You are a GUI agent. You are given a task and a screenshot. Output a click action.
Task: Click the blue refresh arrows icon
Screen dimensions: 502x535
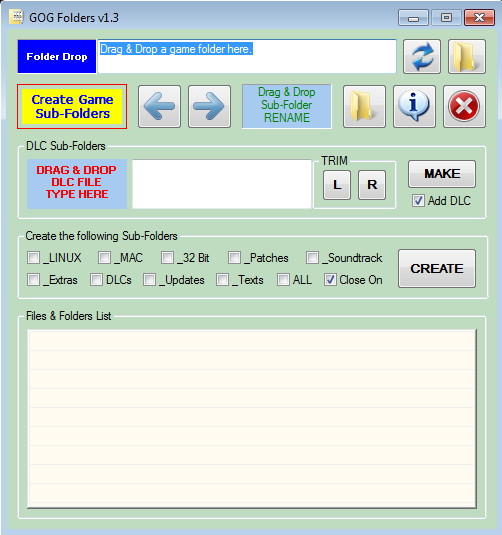(422, 56)
